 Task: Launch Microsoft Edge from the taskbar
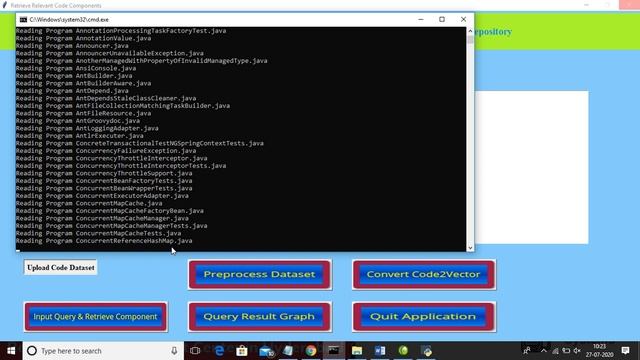click(x=219, y=351)
